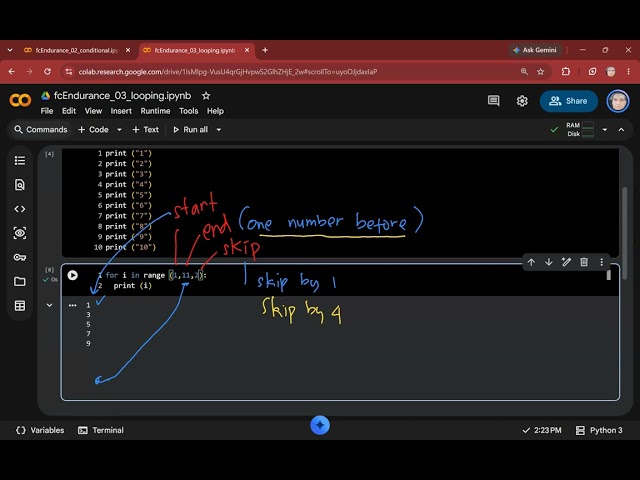Collapse the header with the up chevron
This screenshot has height=480, width=640.
pos(621,130)
